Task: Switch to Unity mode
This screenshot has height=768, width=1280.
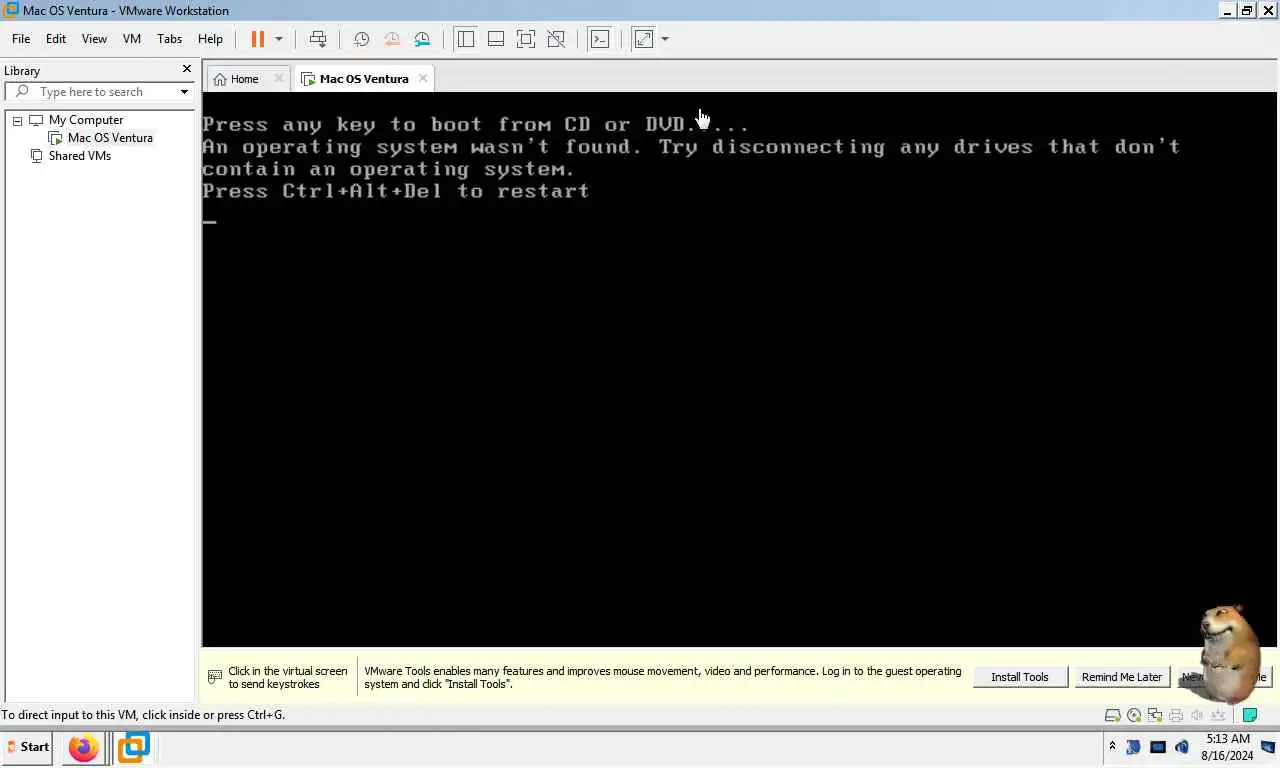Action: [x=556, y=39]
